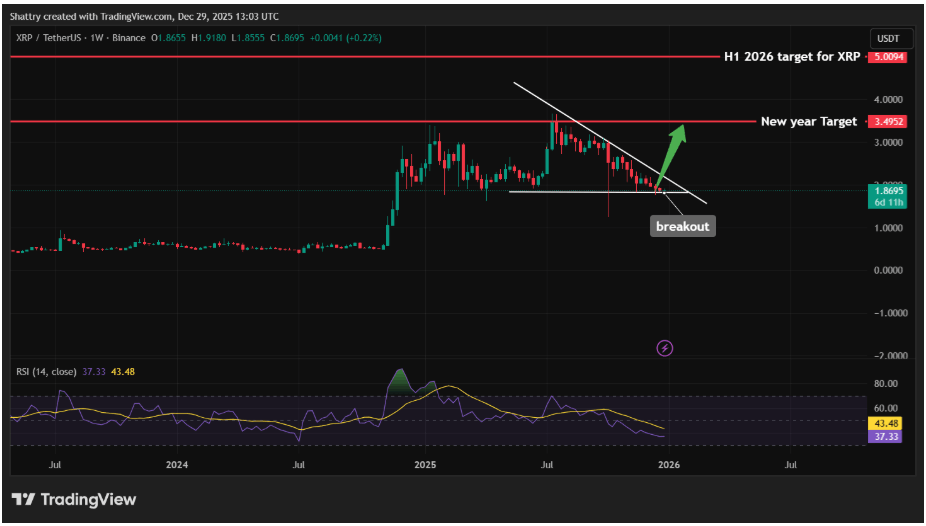Viewport: 926px width, 526px height.
Task: Open the USDT currency selector
Action: 889,39
